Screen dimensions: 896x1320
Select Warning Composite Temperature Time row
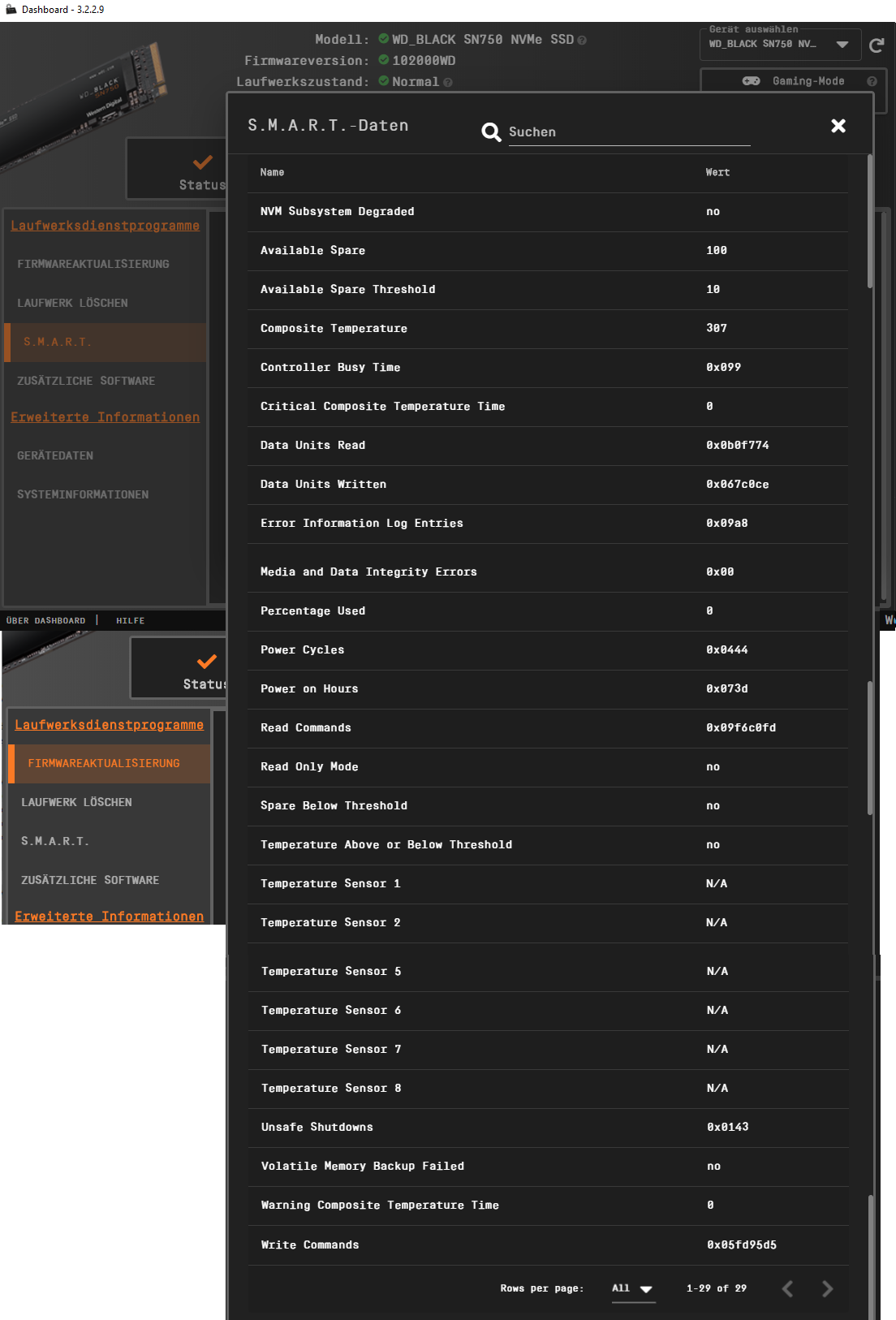tap(548, 1206)
